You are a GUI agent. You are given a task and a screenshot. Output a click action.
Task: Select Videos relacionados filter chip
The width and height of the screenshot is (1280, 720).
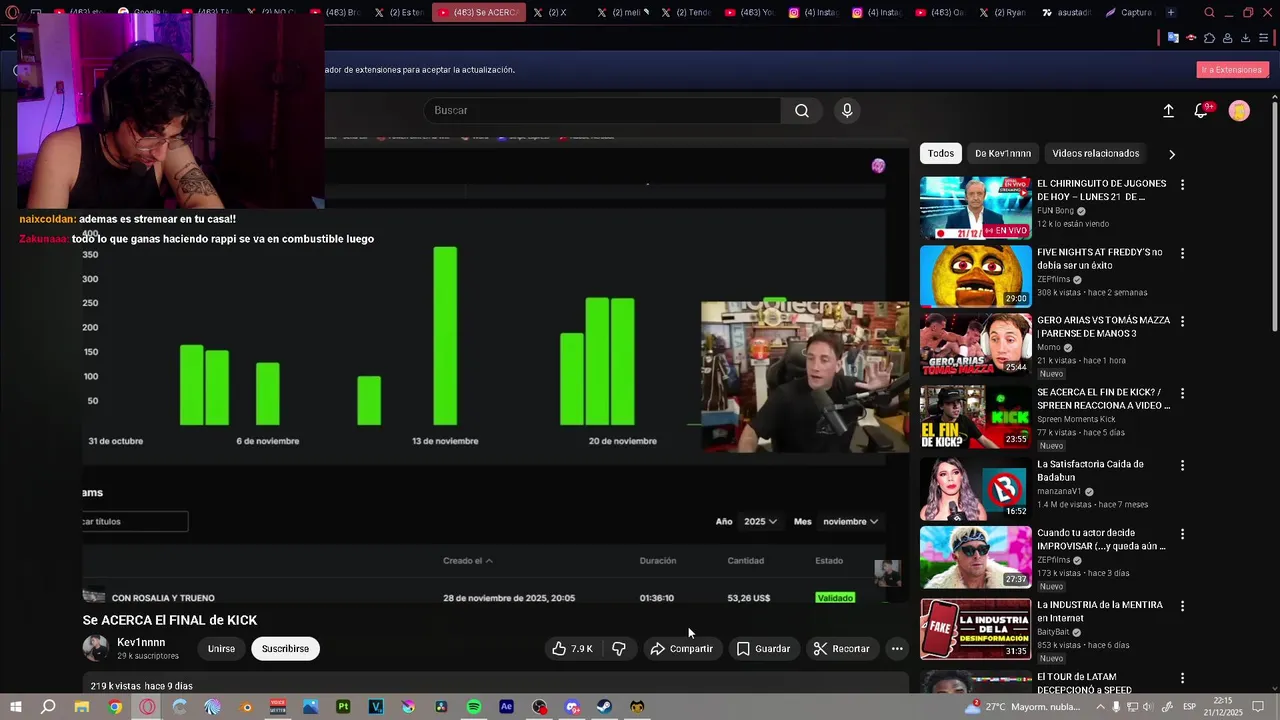(1096, 154)
